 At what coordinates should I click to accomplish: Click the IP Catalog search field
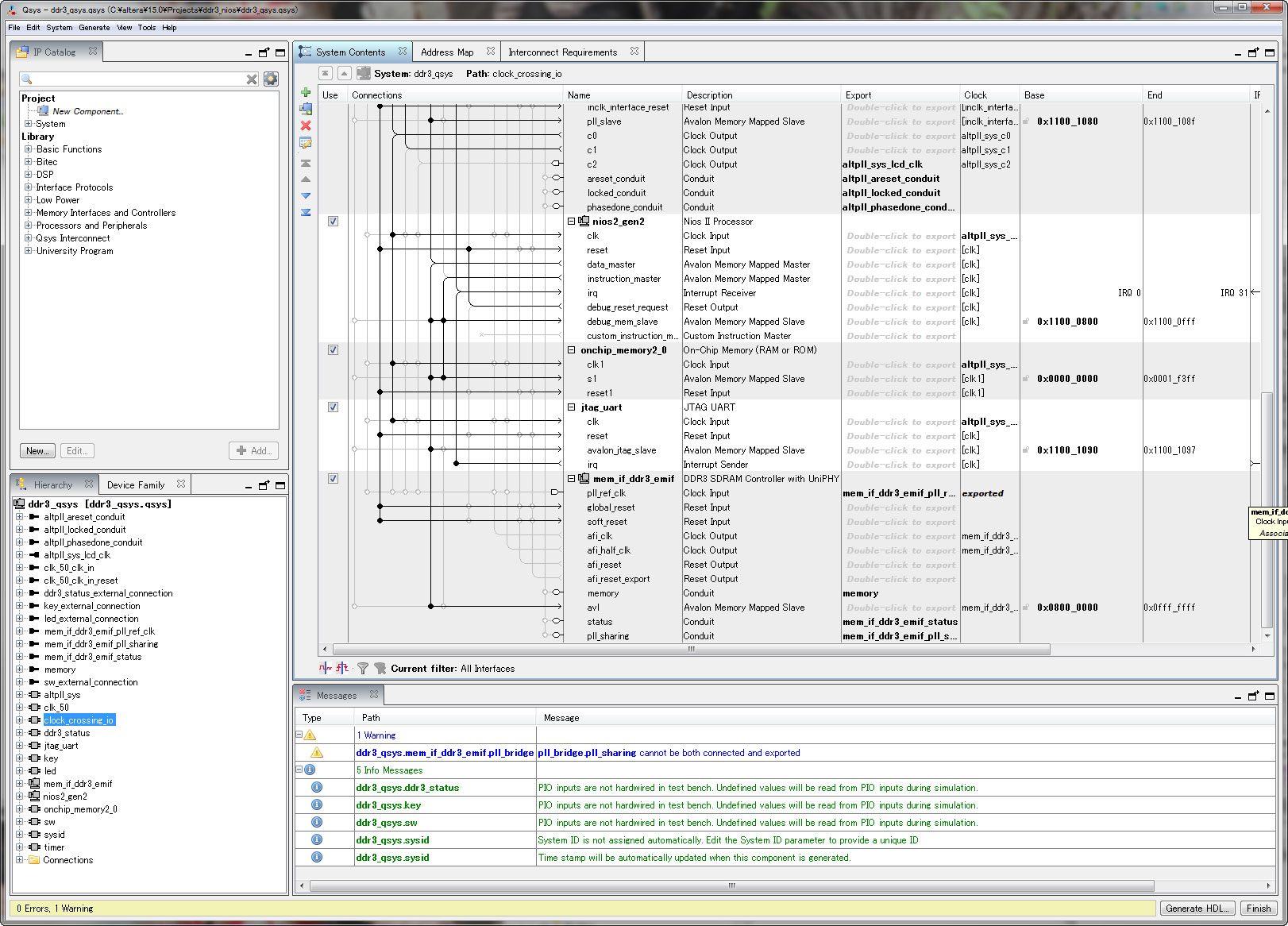[138, 79]
